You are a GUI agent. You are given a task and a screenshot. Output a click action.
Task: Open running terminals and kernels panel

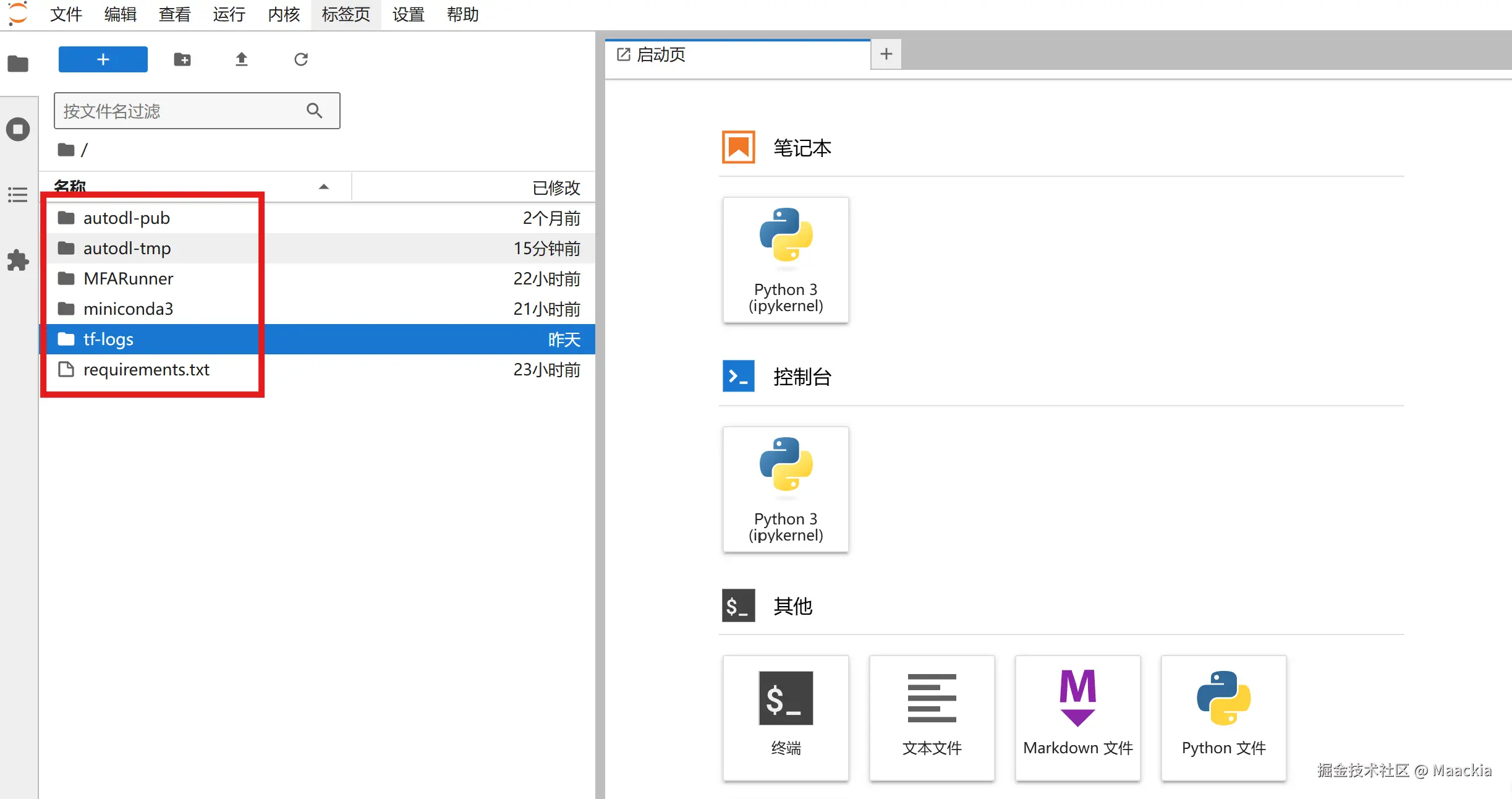[18, 129]
